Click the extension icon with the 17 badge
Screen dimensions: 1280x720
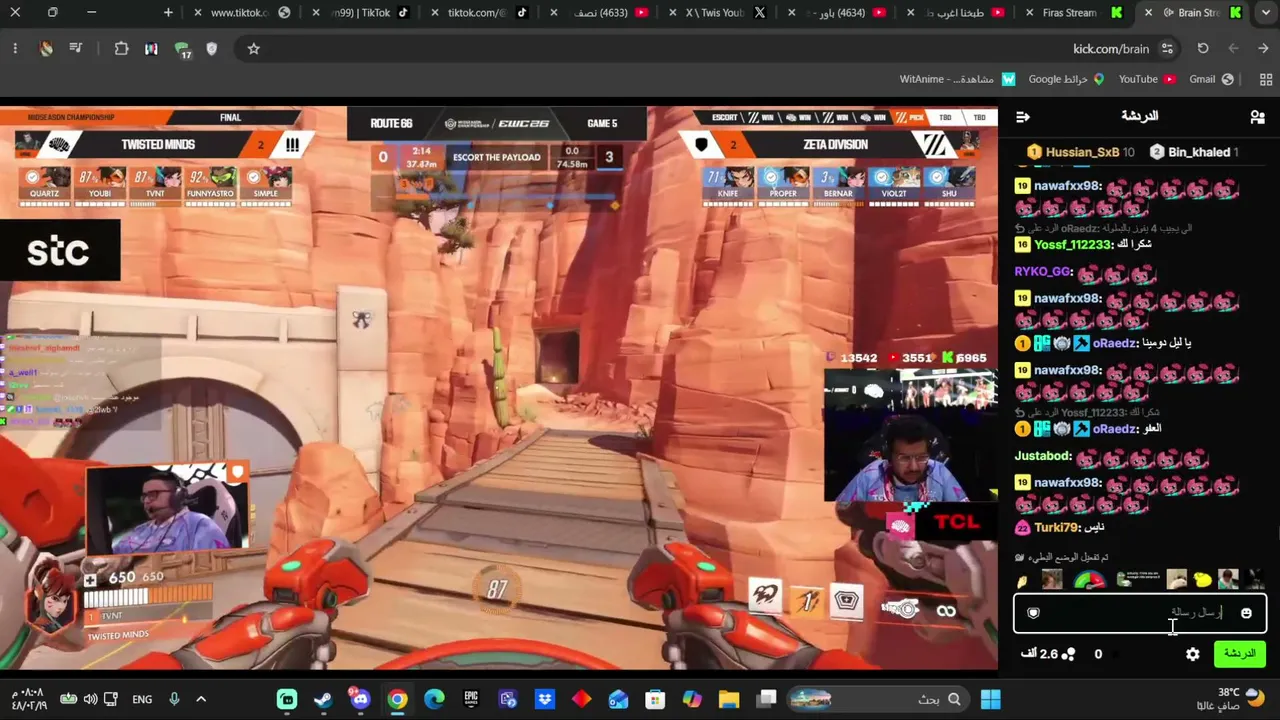pyautogui.click(x=182, y=49)
